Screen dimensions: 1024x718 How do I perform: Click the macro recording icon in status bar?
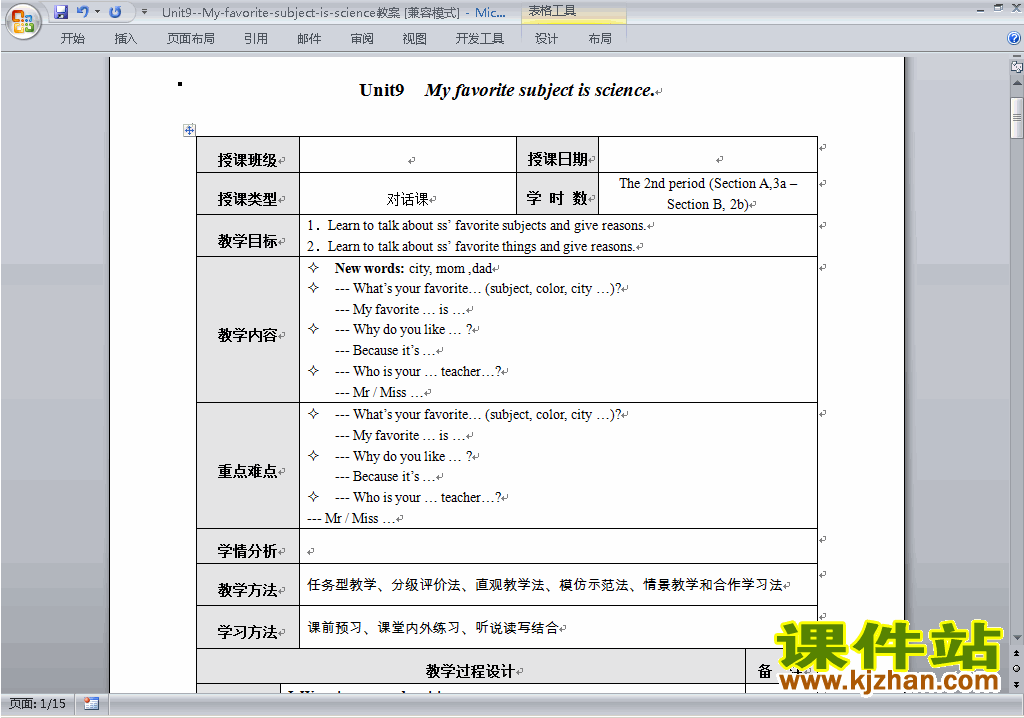point(91,704)
